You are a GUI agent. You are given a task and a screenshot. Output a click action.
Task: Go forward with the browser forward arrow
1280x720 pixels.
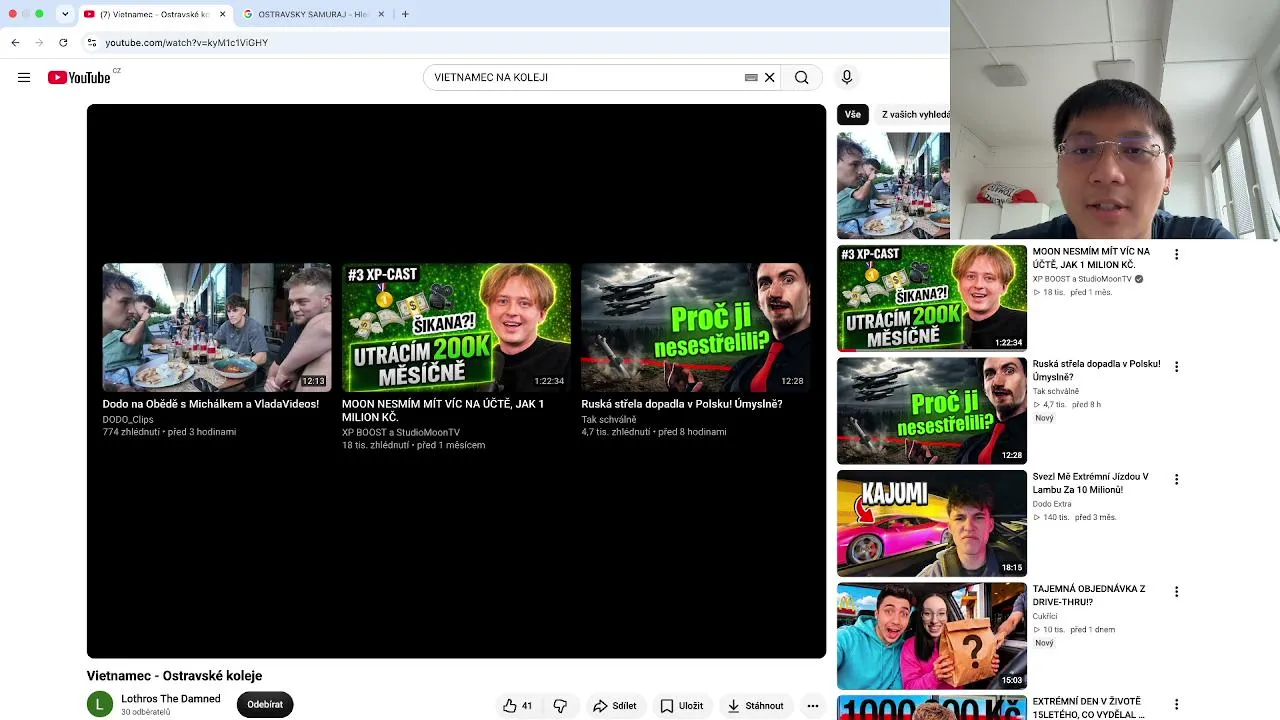[39, 42]
